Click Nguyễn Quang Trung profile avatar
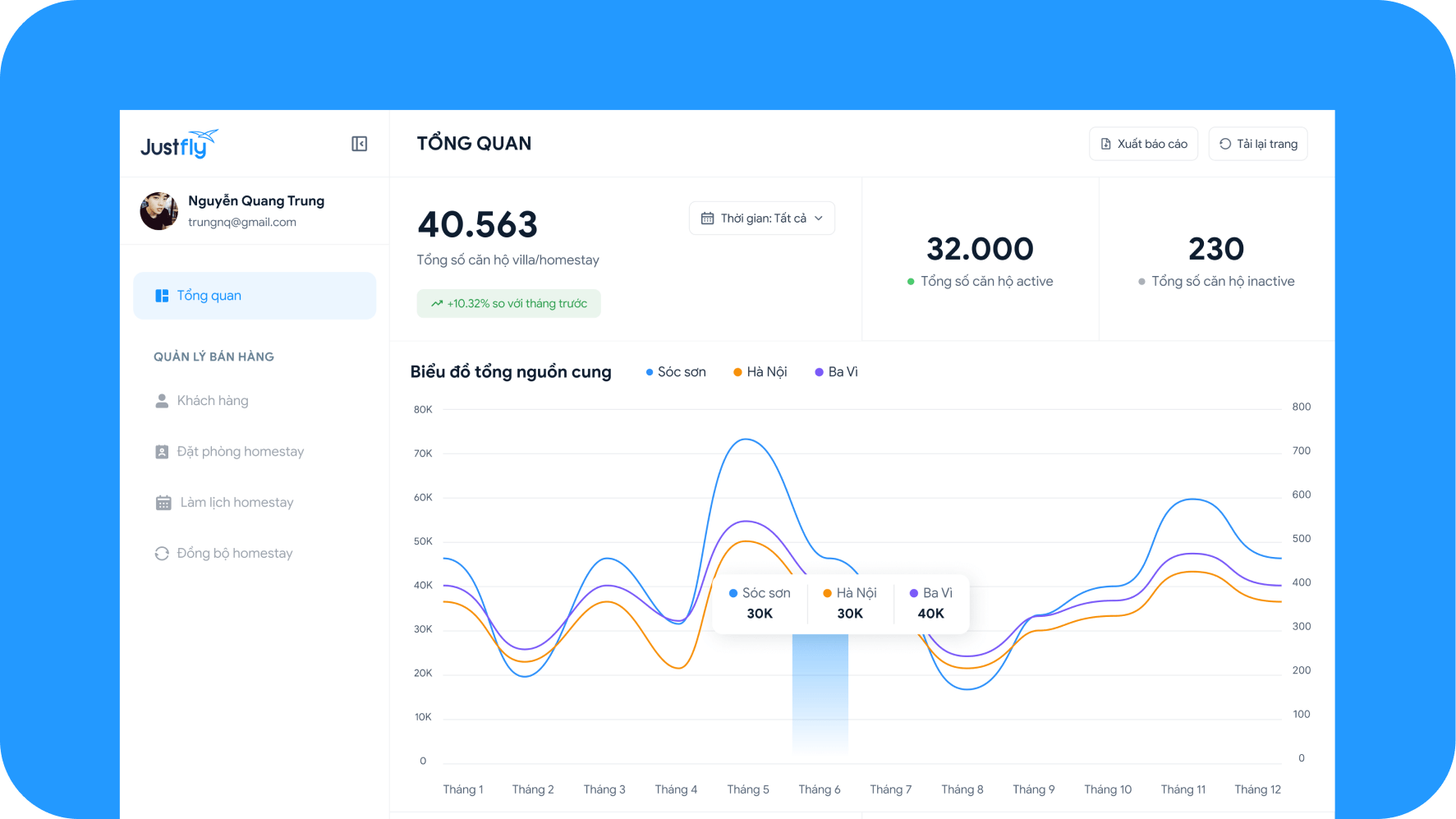 (x=159, y=211)
